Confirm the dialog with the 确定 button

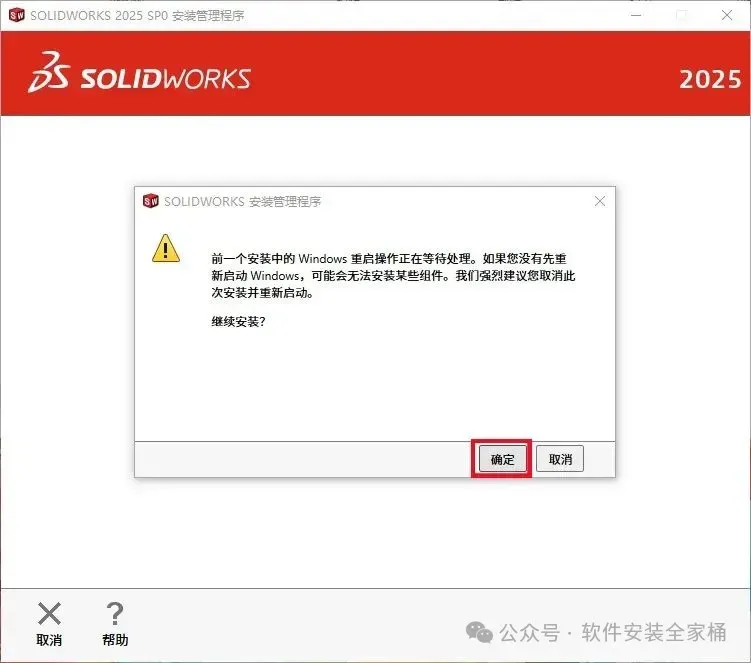pos(502,459)
